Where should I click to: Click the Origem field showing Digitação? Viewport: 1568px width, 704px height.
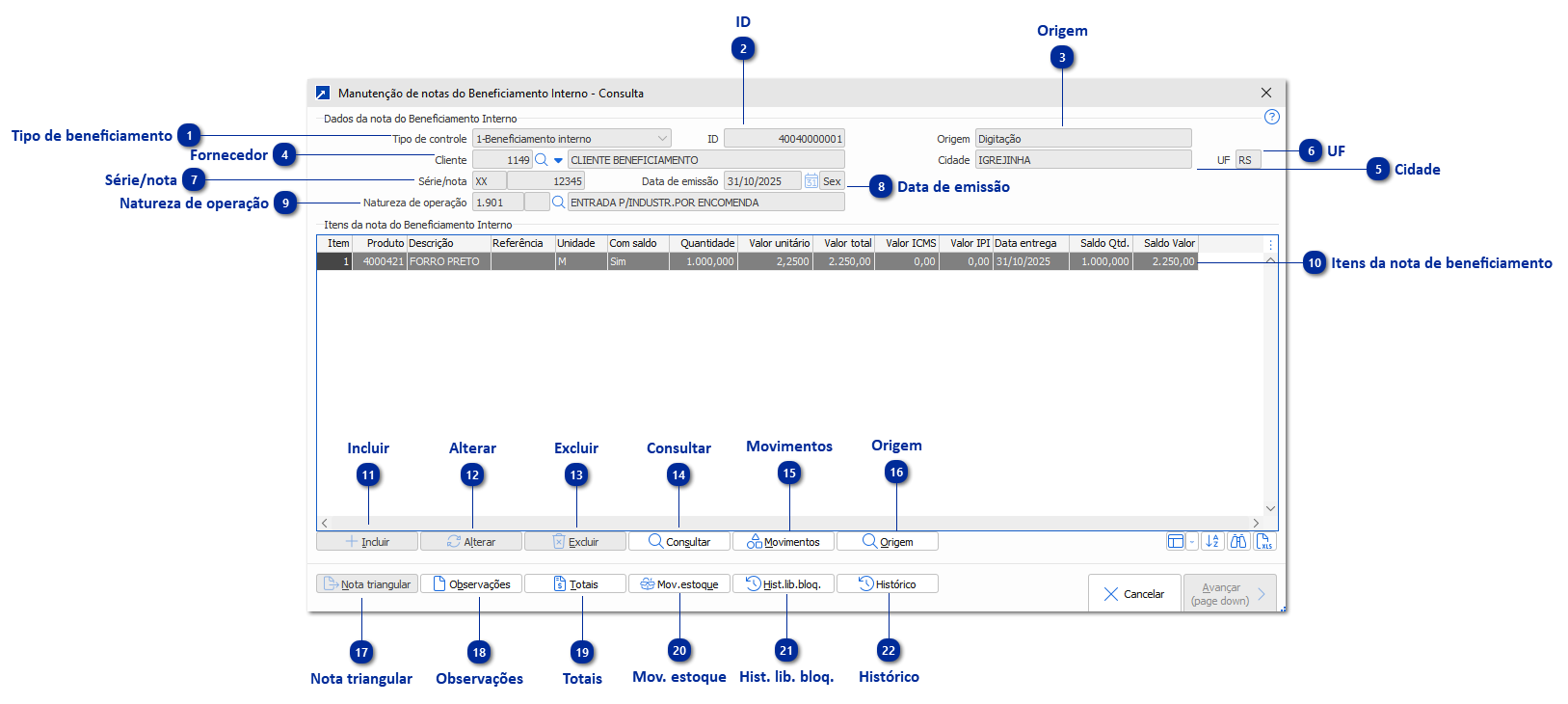[x=1083, y=139]
